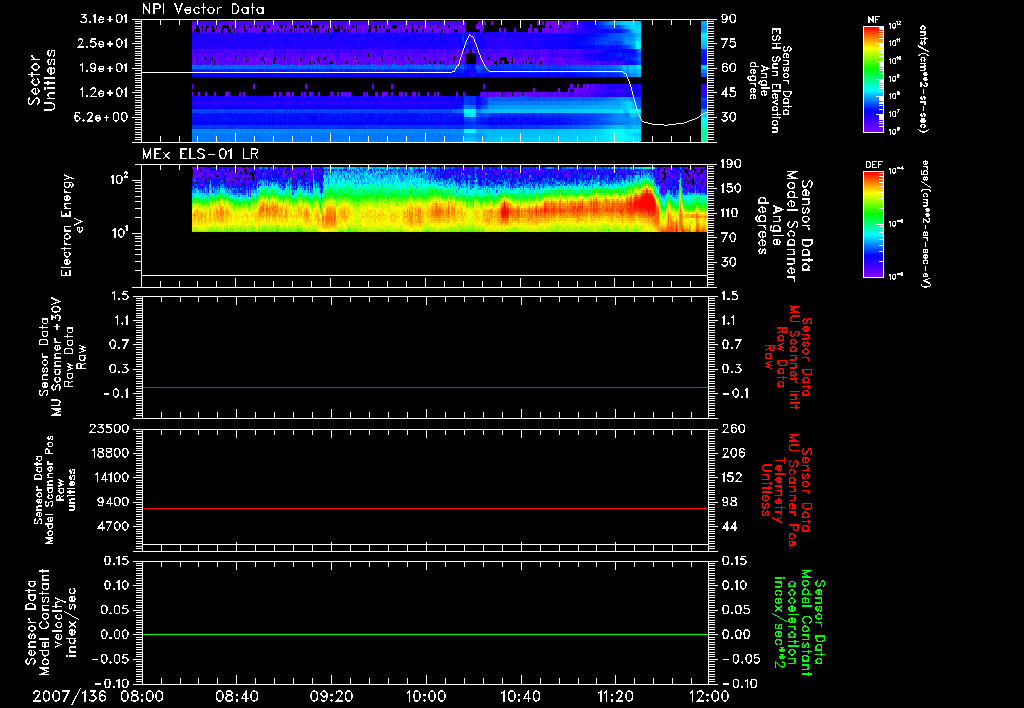
Task: Click the 206 telemetry tick value
Action: point(733,453)
